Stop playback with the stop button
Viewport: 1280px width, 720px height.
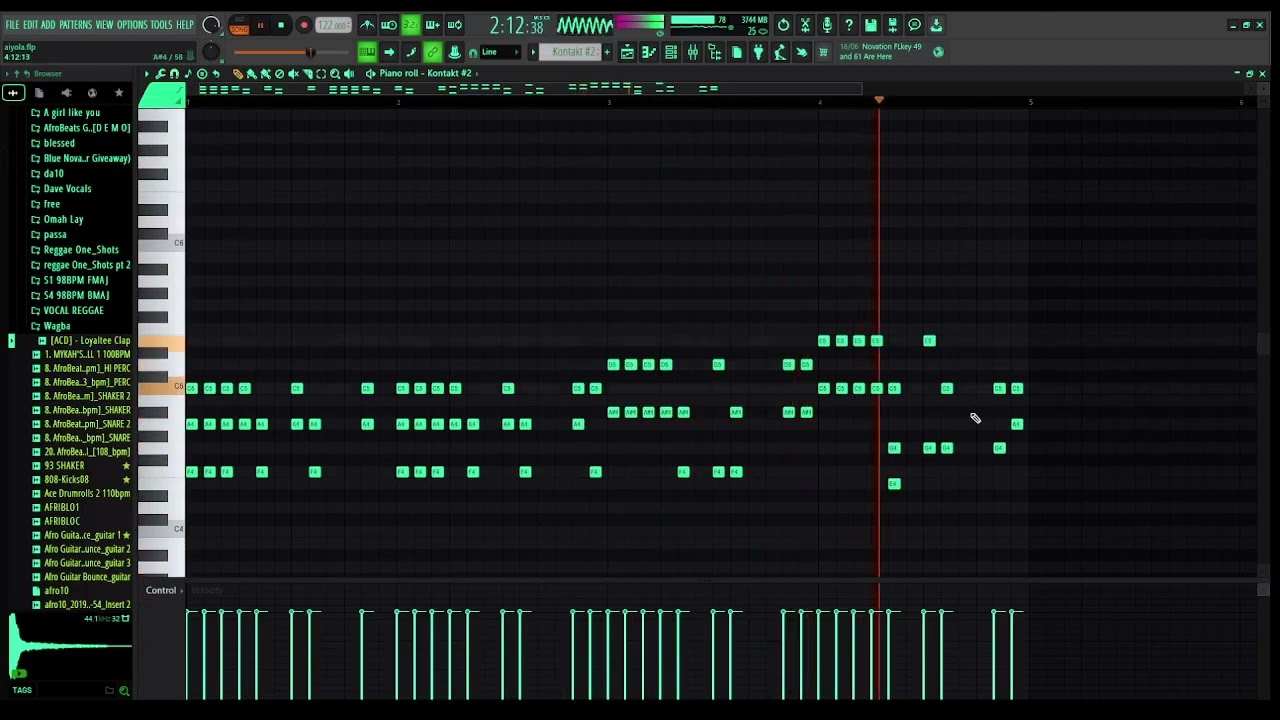click(x=281, y=25)
